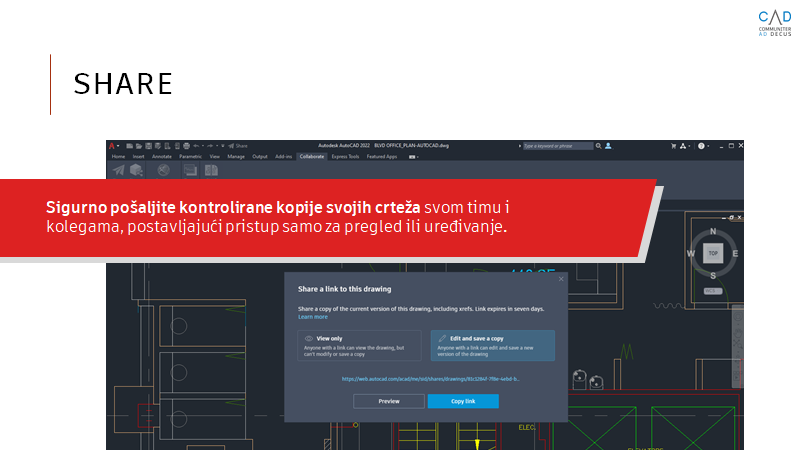Open the Insert ribbon tab
This screenshot has height=450, width=800.
click(138, 157)
